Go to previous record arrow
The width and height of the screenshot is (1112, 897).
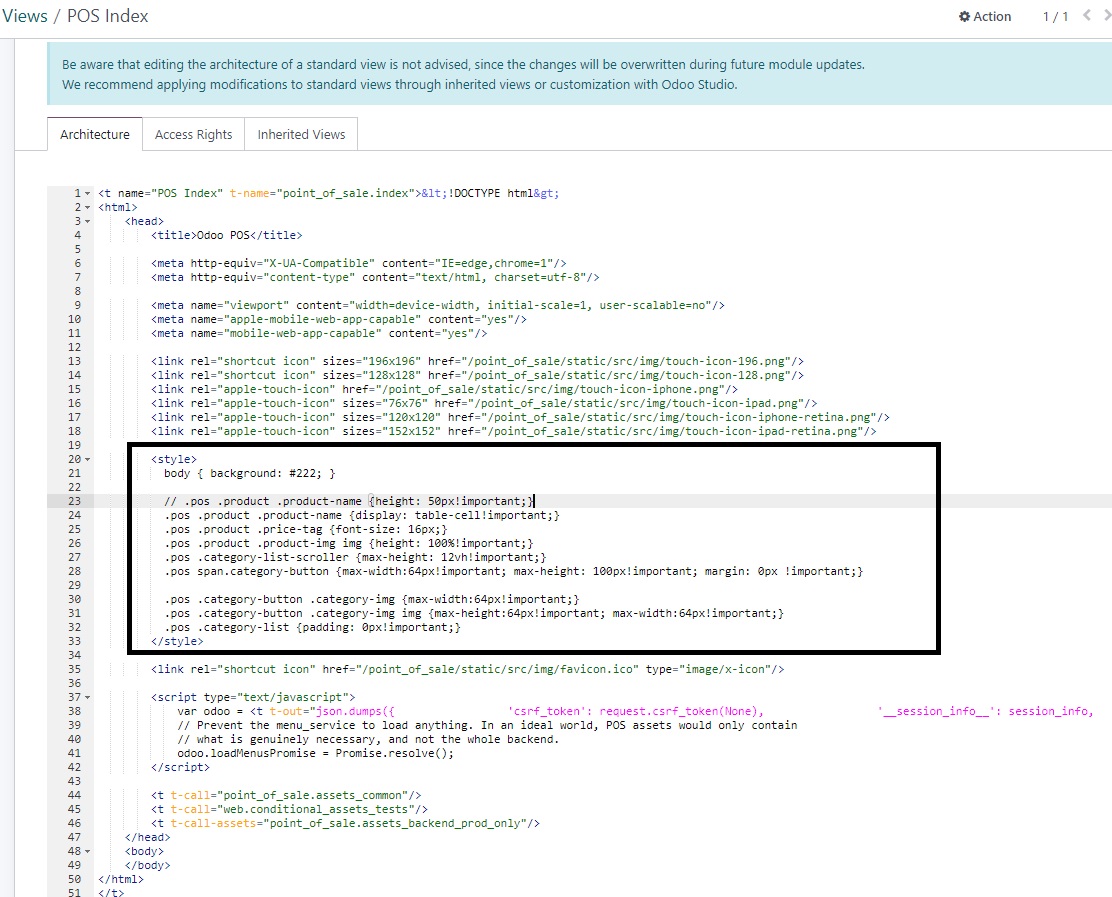(1086, 16)
